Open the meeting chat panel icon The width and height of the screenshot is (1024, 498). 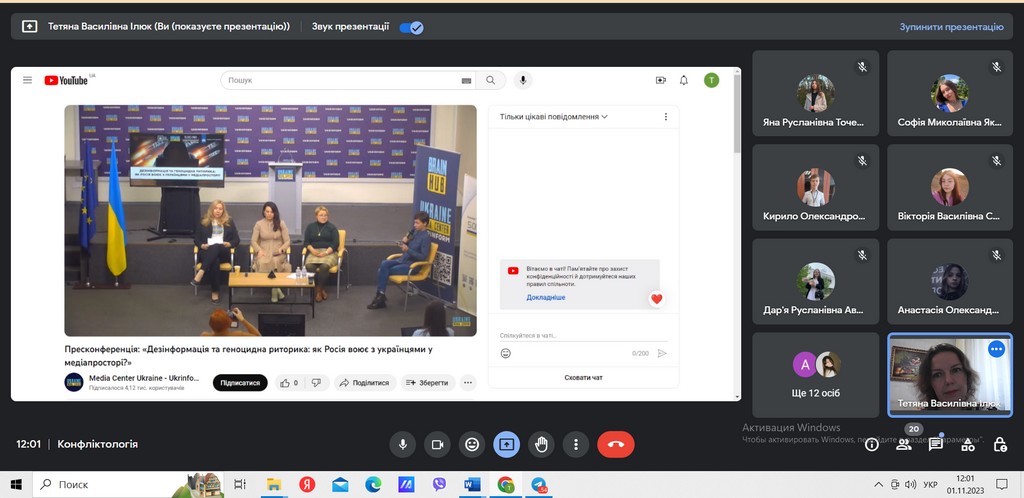[x=935, y=444]
